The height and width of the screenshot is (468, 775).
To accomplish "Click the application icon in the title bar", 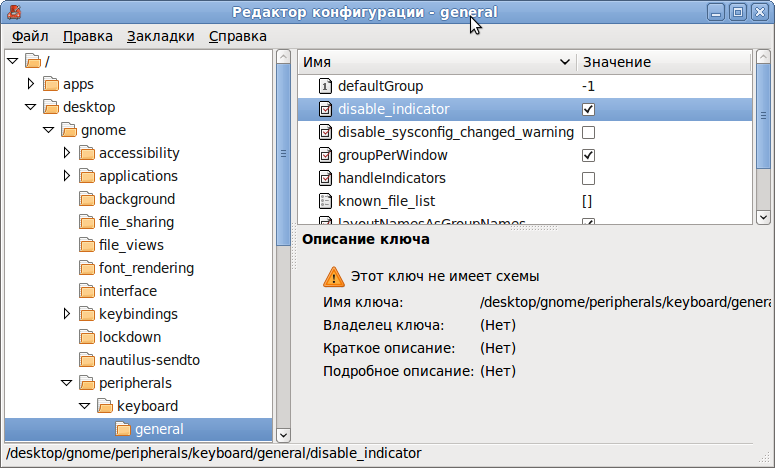I will [x=14, y=12].
